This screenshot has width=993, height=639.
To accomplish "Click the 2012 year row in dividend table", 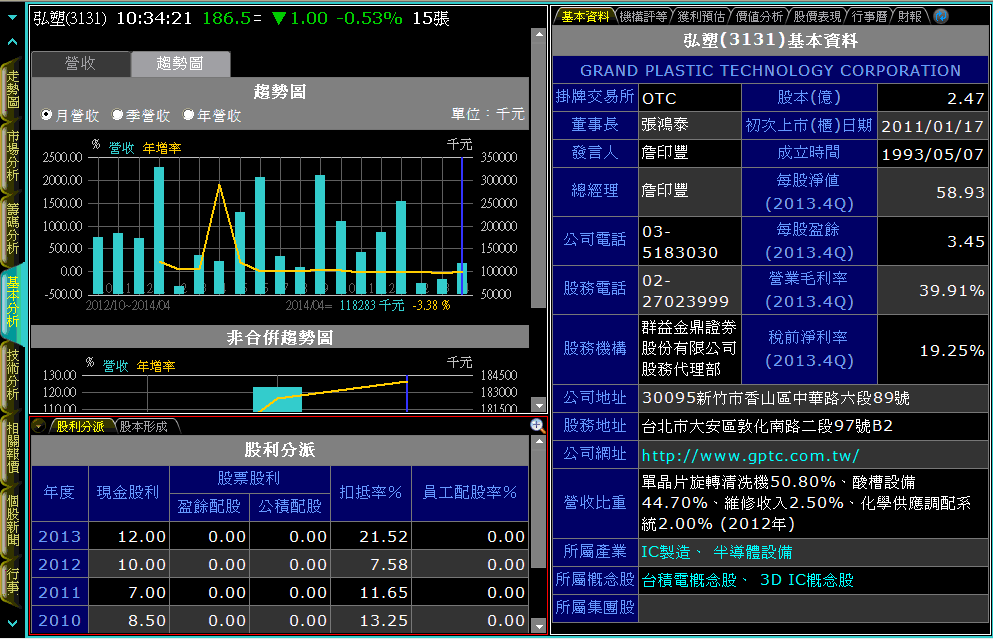I will click(x=280, y=564).
